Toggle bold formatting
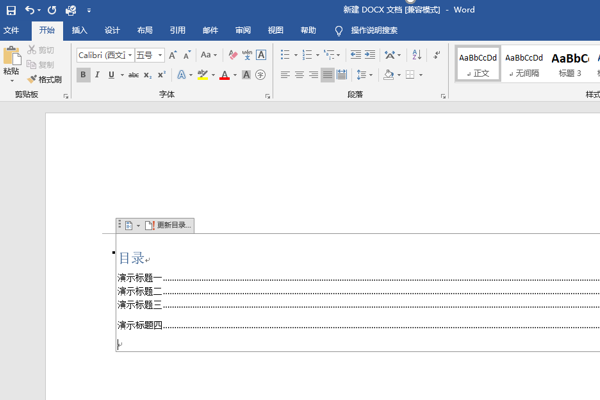 point(83,75)
